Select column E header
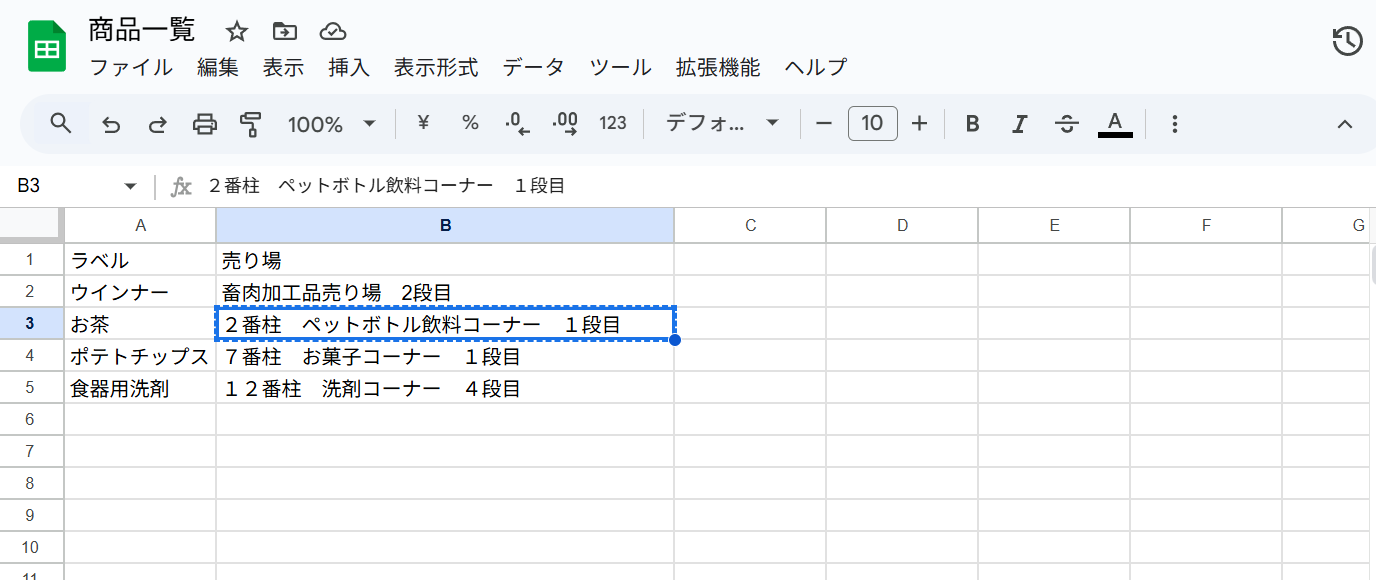The image size is (1376, 580). (x=1054, y=226)
